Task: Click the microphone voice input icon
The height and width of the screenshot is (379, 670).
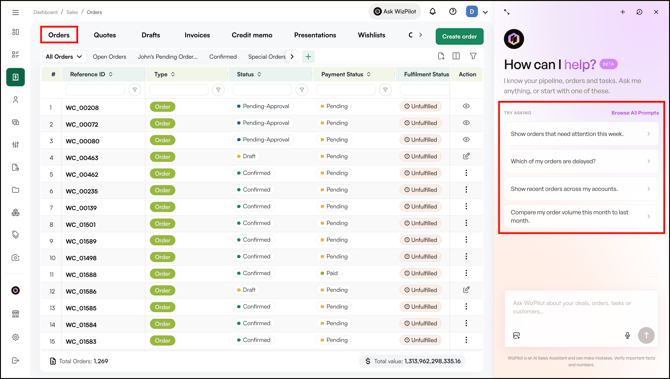Action: point(627,335)
